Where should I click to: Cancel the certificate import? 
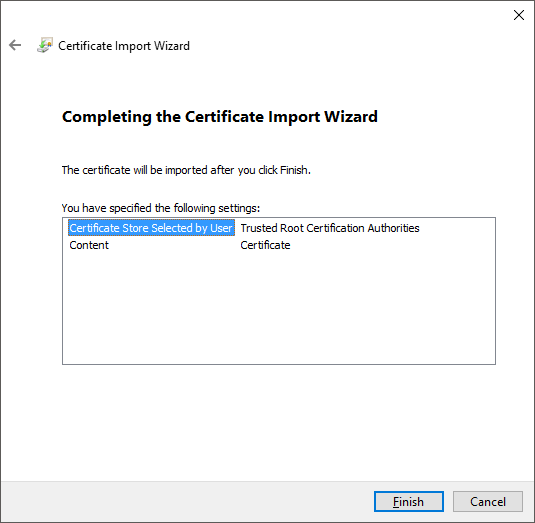coord(488,502)
